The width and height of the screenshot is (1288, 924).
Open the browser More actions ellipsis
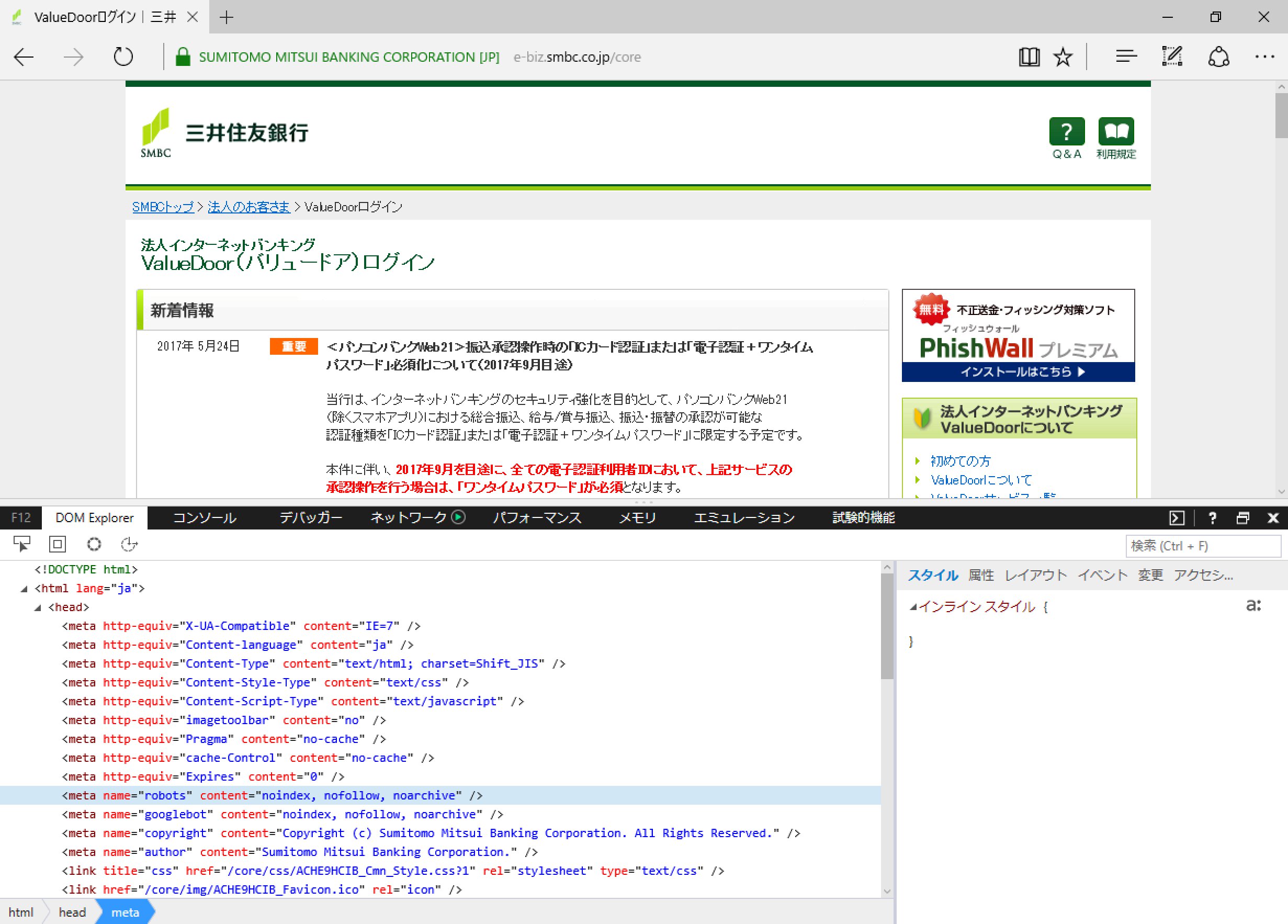(x=1264, y=56)
